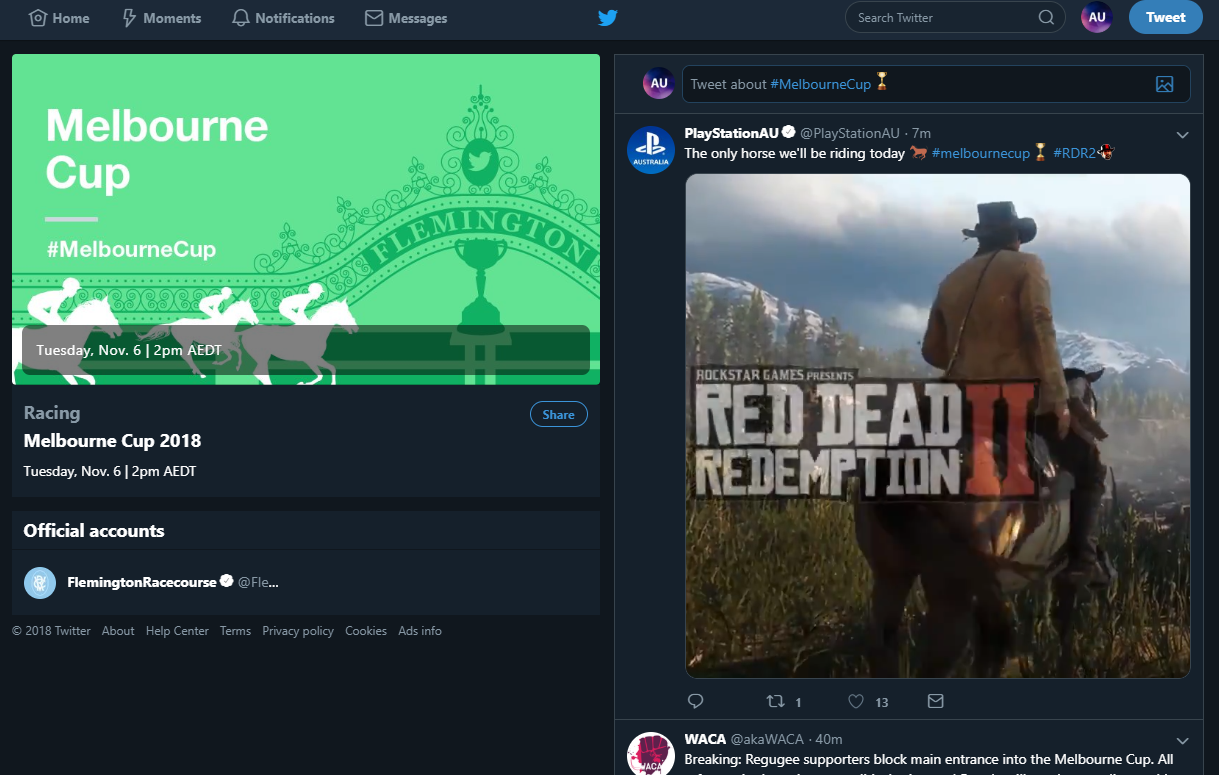
Task: Click the Official accounts heading
Action: (94, 531)
